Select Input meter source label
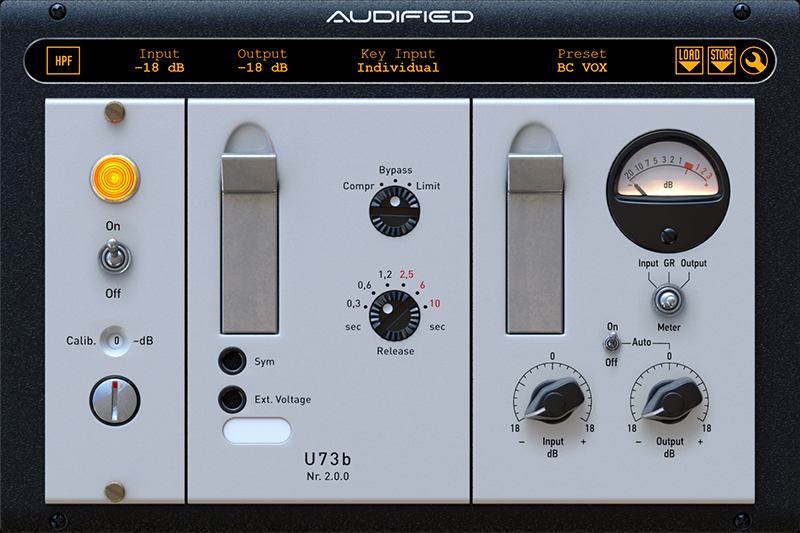Screen dimensions: 800x533 tap(648, 263)
